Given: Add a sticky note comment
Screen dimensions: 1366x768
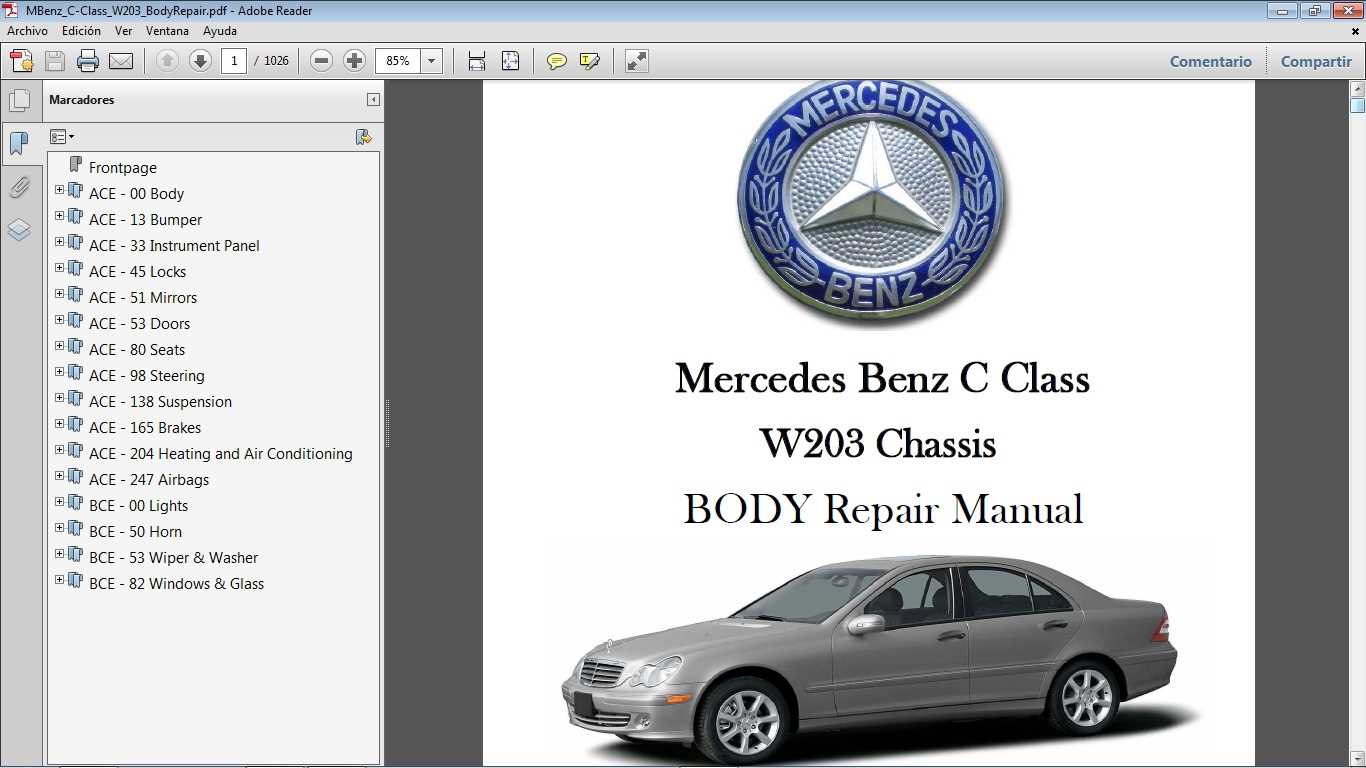Looking at the screenshot, I should 557,61.
